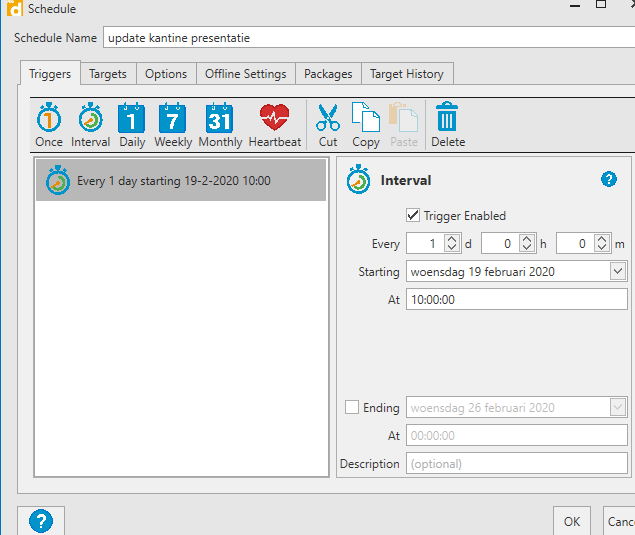Add a Heartbeat trigger
Screen dimensions: 635x535
tap(274, 125)
